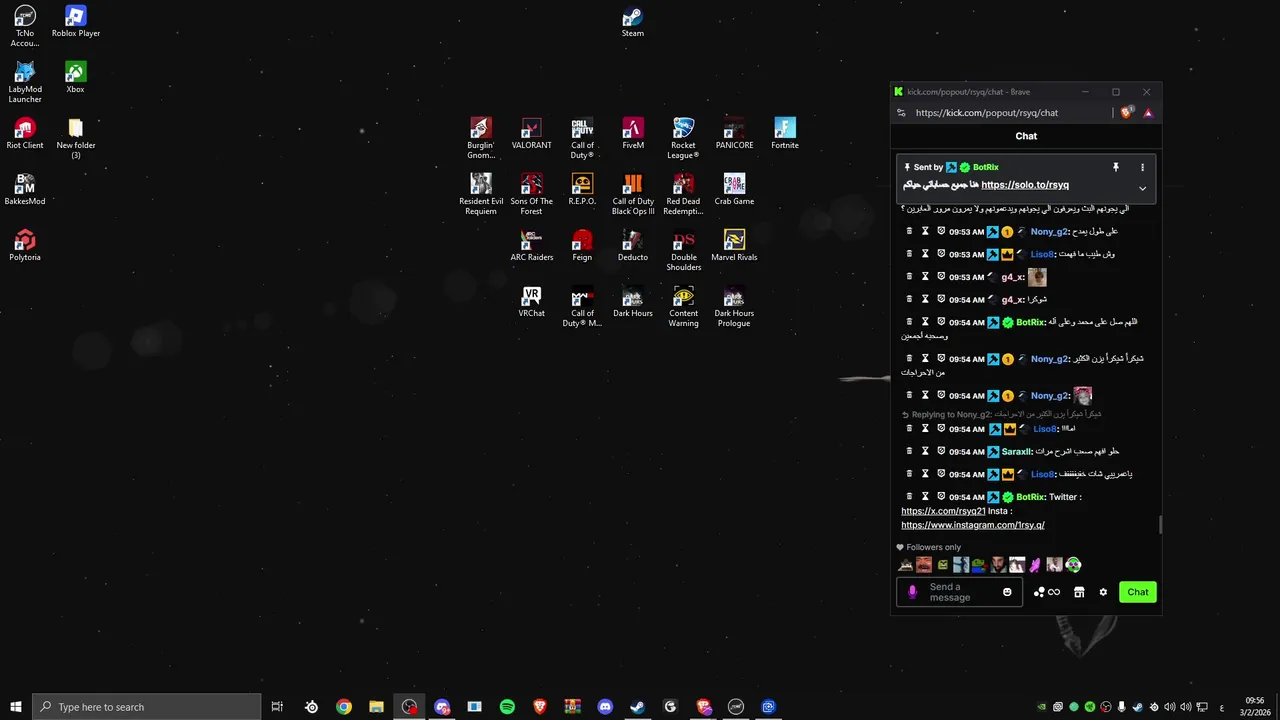Click the Brave address bar URL

pyautogui.click(x=987, y=113)
